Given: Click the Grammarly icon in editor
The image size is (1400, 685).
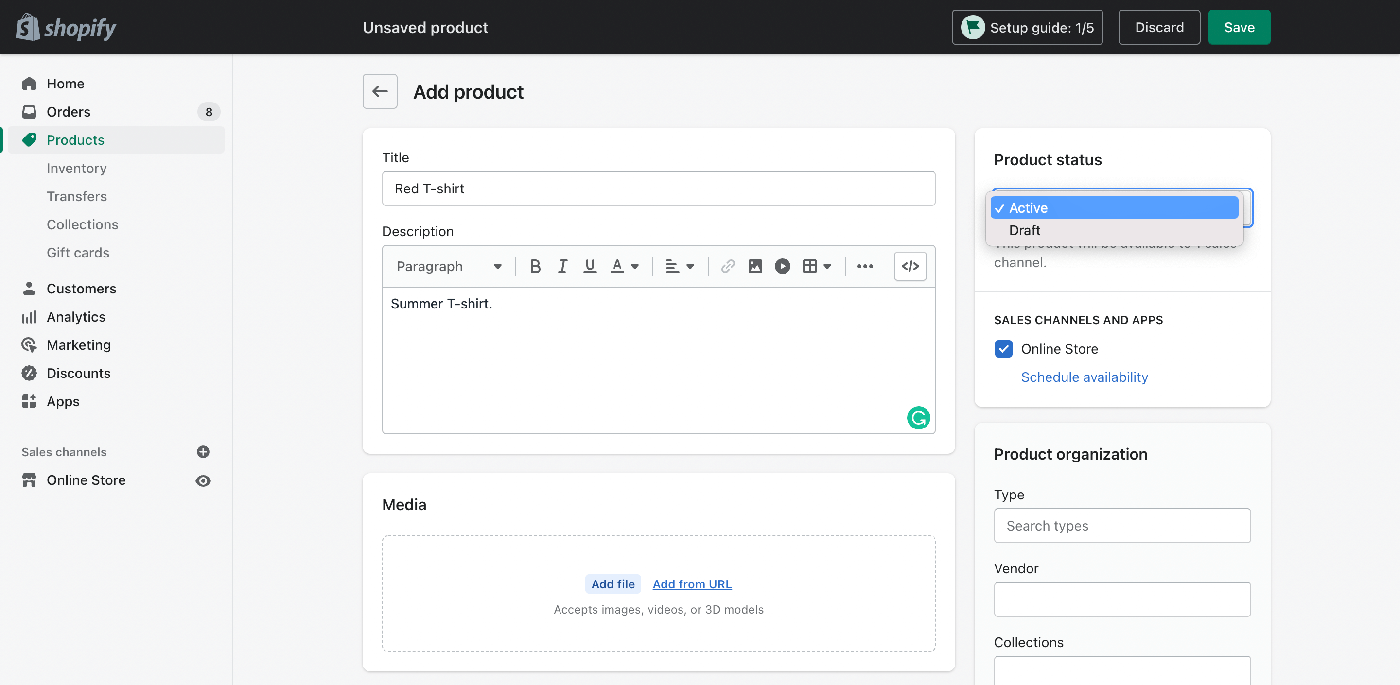Looking at the screenshot, I should click(918, 418).
